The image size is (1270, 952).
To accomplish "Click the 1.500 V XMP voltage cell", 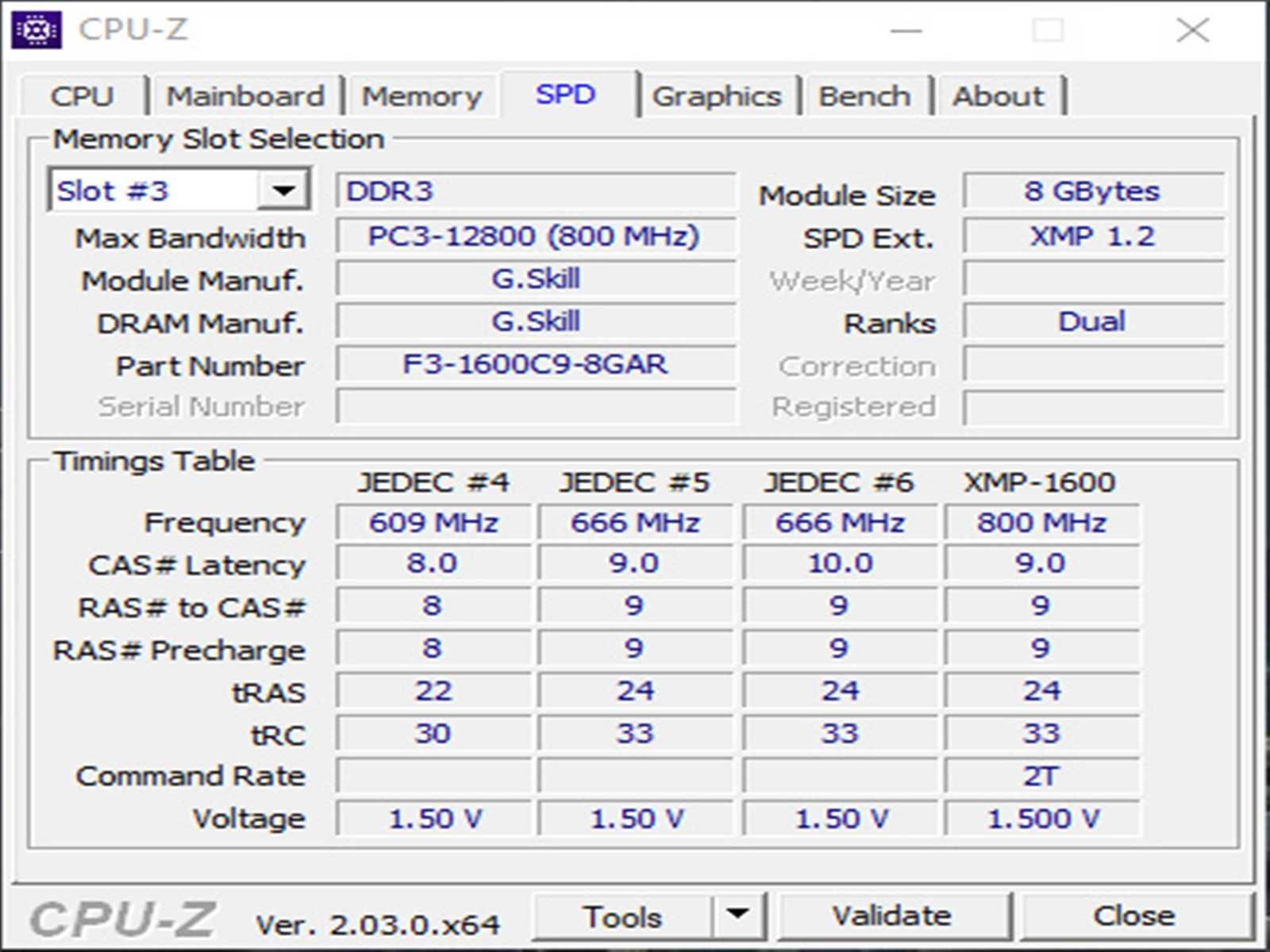I will pyautogui.click(x=1041, y=819).
